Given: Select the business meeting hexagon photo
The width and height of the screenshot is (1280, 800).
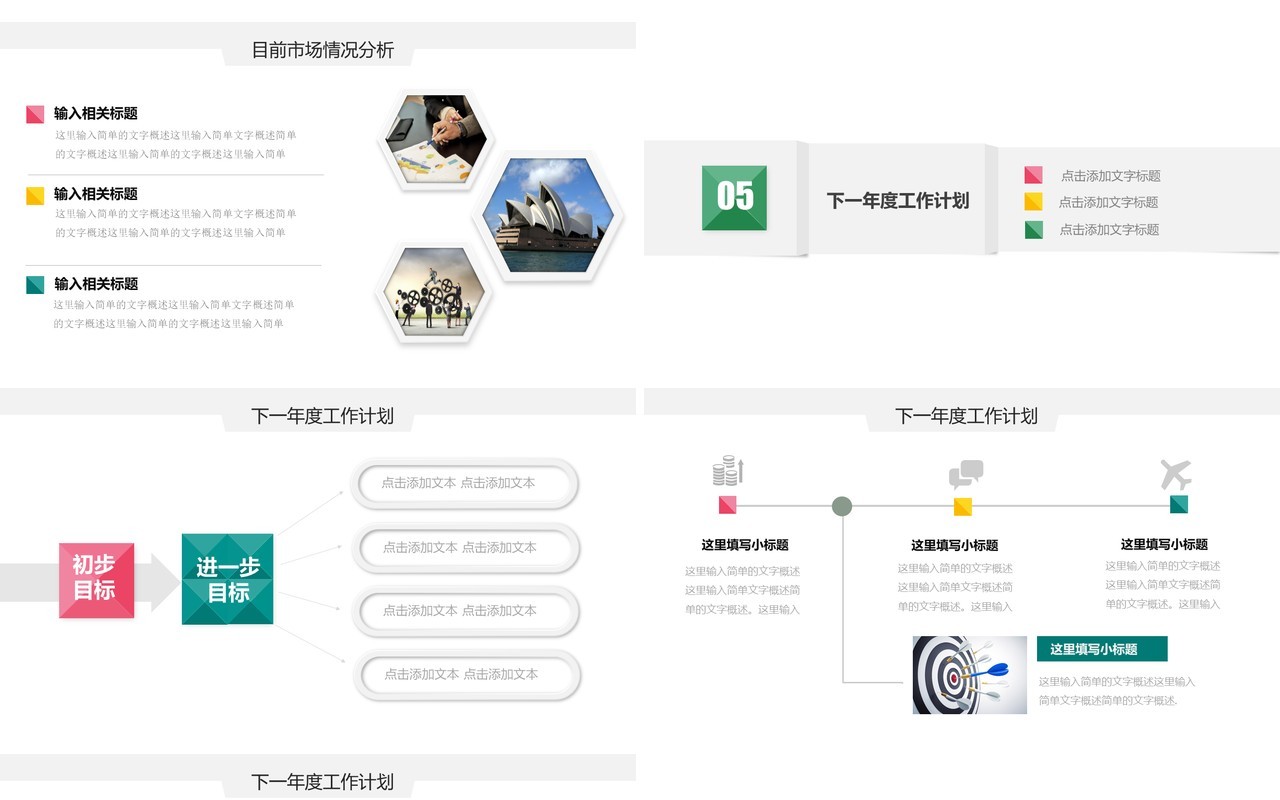Looking at the screenshot, I should pyautogui.click(x=437, y=140).
